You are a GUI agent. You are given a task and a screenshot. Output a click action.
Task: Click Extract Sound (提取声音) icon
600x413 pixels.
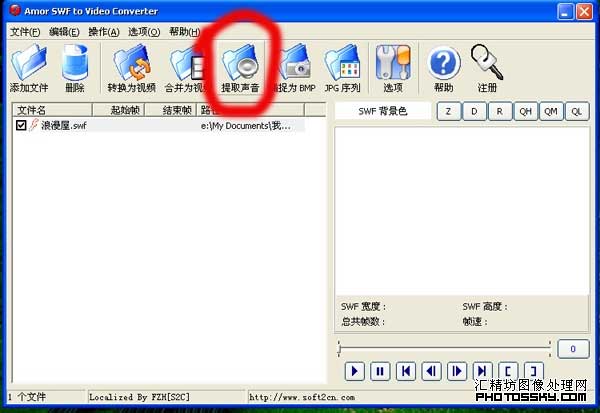point(240,68)
